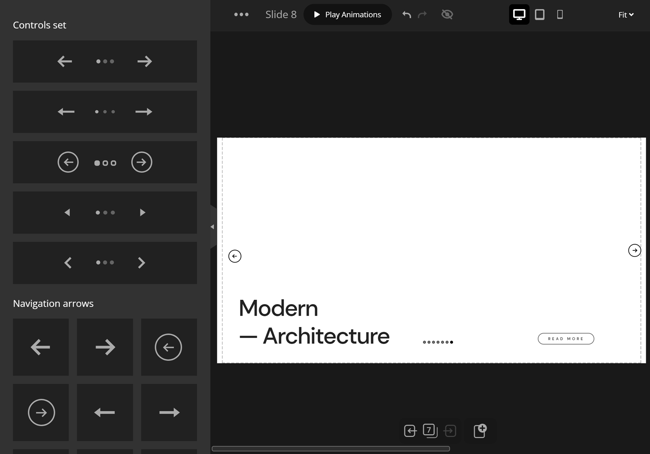Select circled left arrow in Navigation arrows
The width and height of the screenshot is (650, 454).
tap(168, 347)
